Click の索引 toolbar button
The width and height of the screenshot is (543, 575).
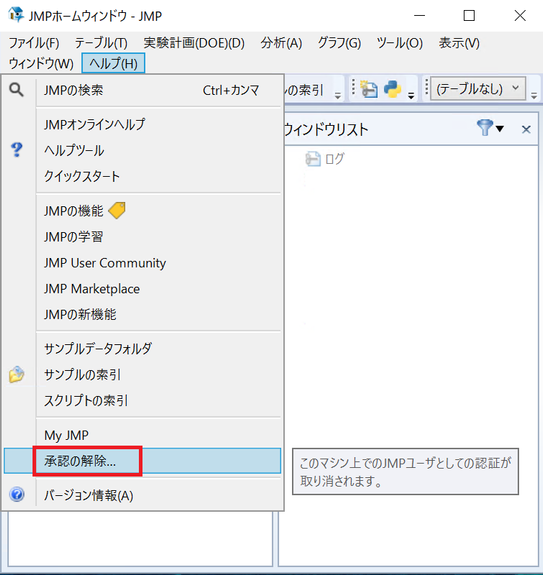point(304,89)
